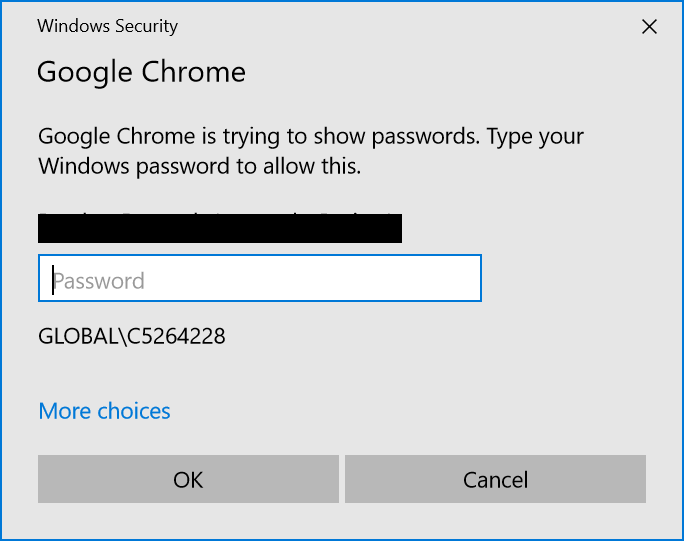Click the "Windows password to allow this" line
This screenshot has width=684, height=541.
(199, 166)
